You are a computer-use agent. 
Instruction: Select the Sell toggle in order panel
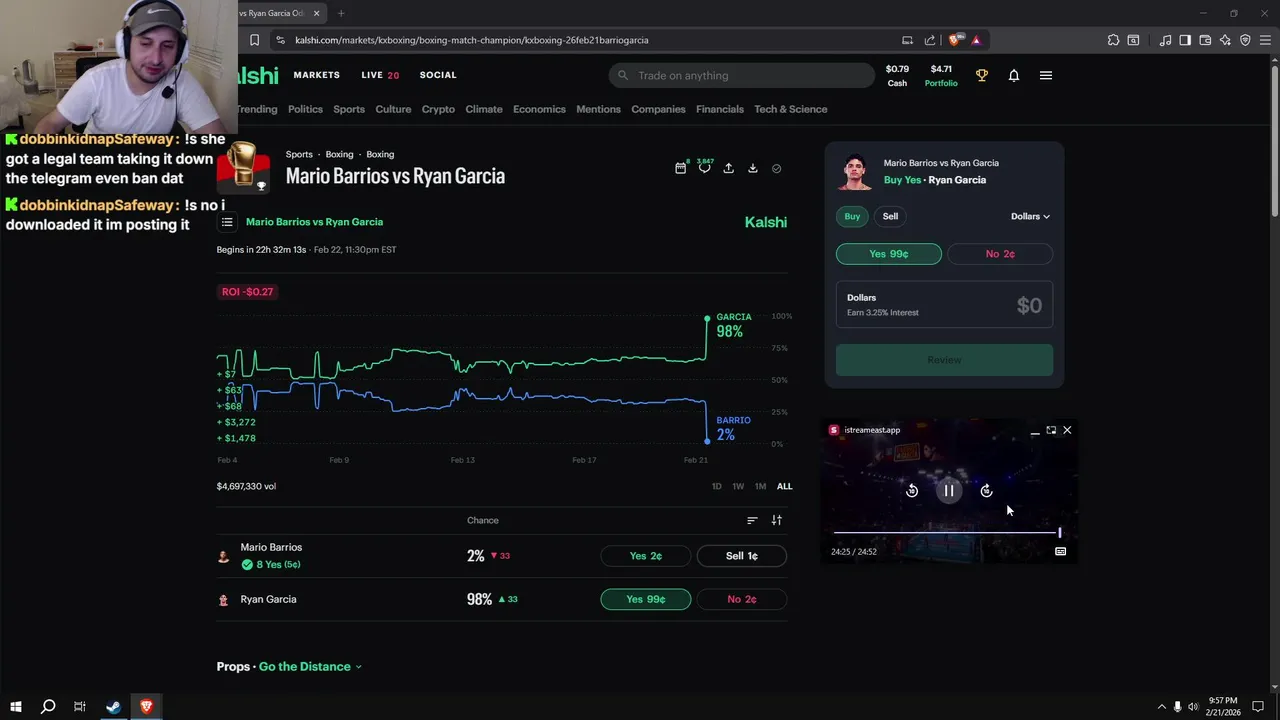point(890,216)
